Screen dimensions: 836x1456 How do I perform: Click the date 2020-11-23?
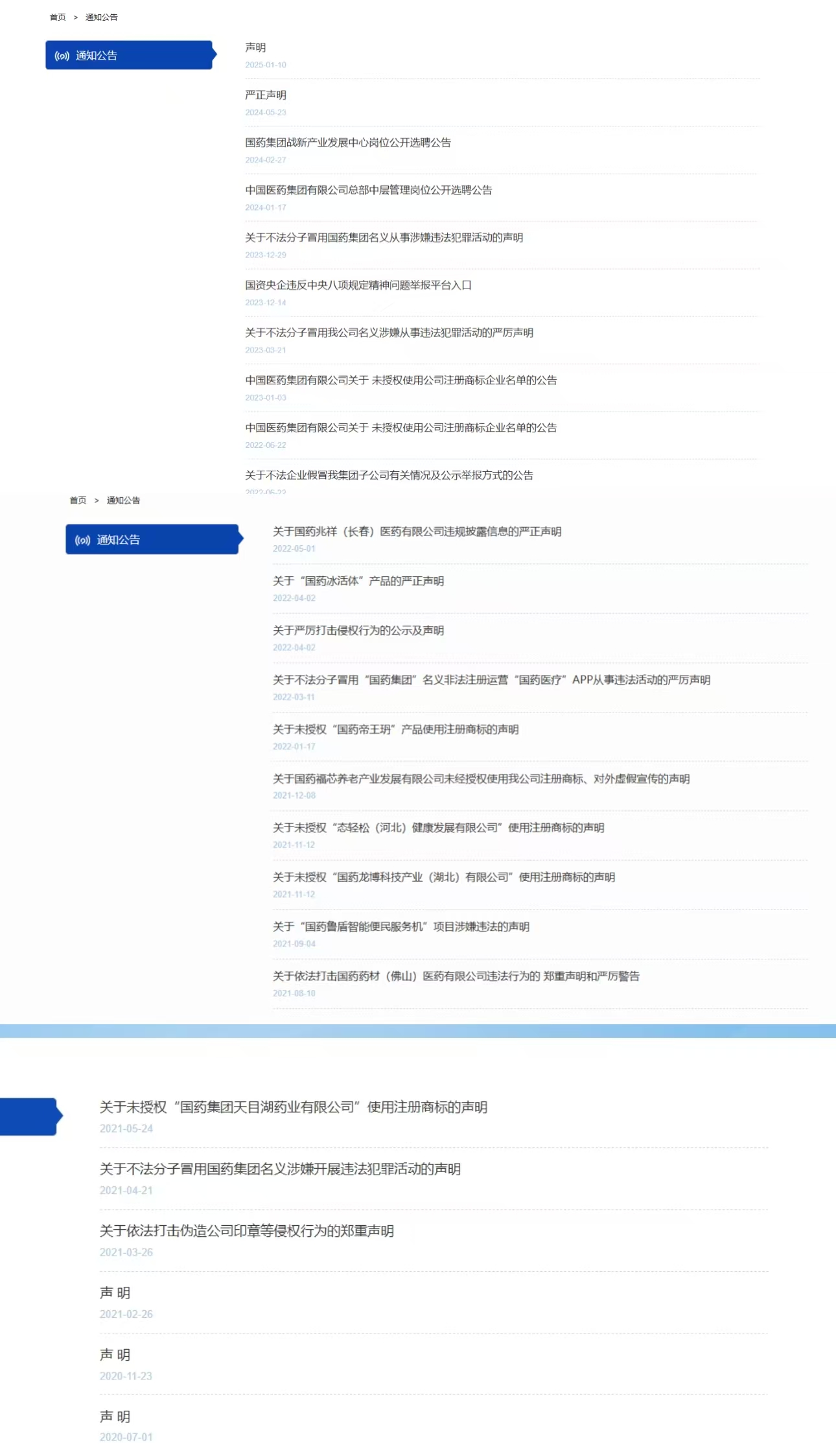tap(126, 1376)
